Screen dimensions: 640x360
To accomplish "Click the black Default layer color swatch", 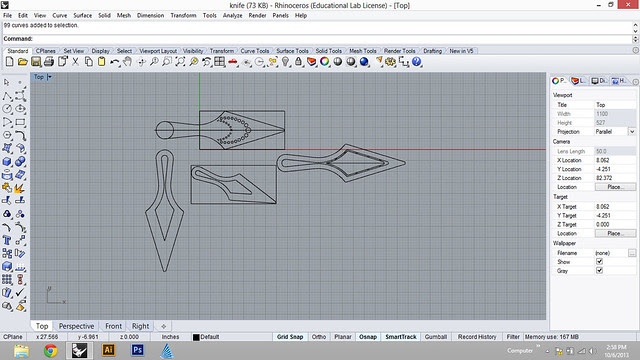I will 196,337.
